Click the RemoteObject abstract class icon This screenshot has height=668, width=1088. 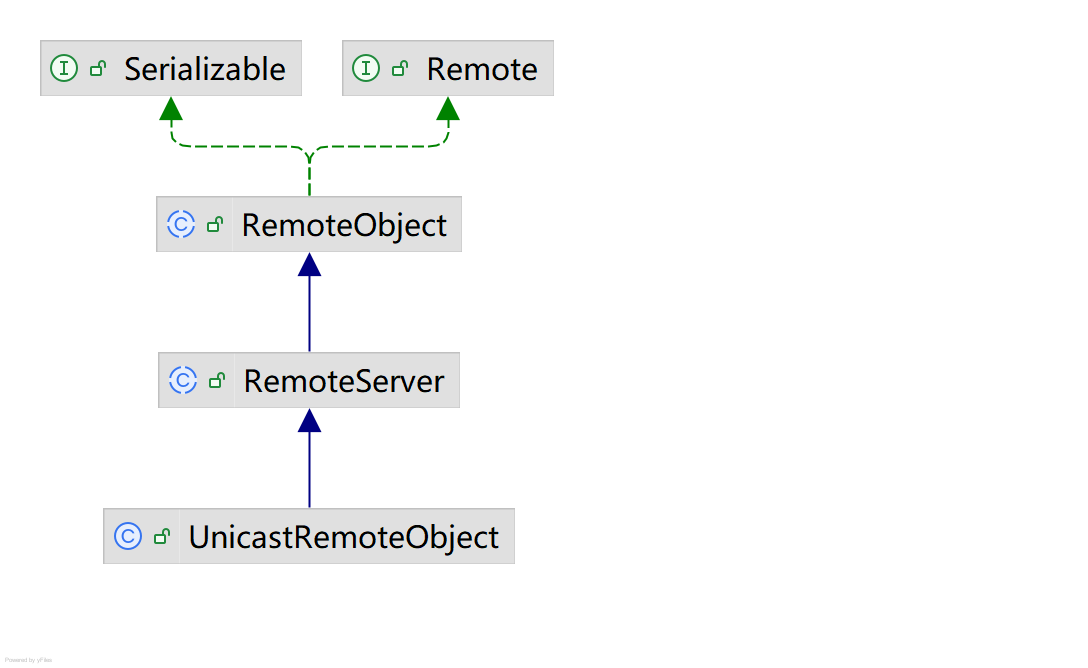[x=181, y=224]
